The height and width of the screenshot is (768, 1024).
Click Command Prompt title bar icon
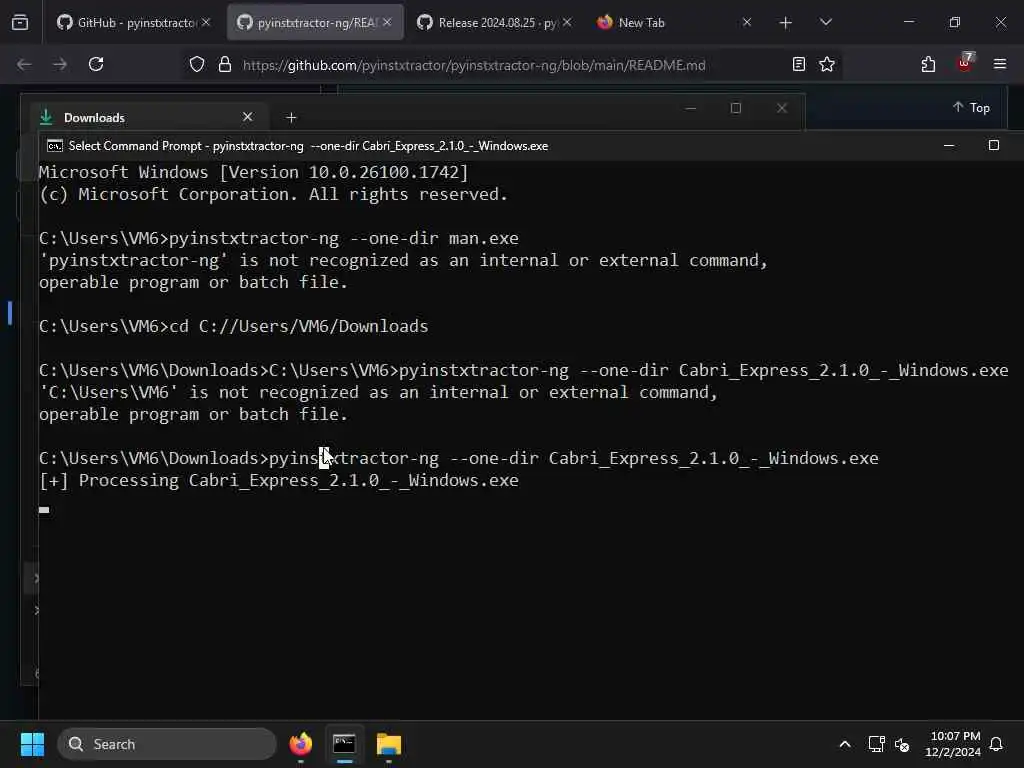[55, 146]
